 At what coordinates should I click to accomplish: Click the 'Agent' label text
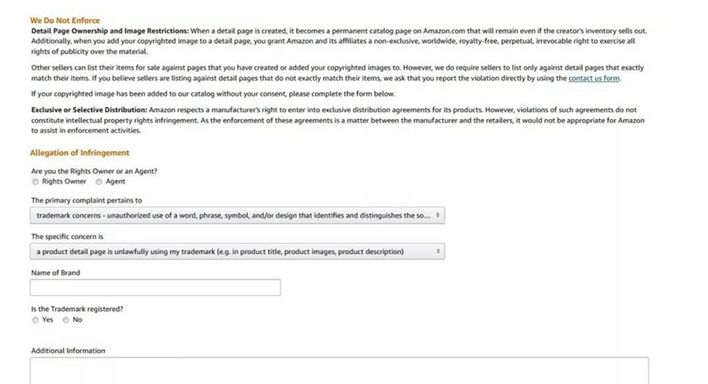click(116, 182)
